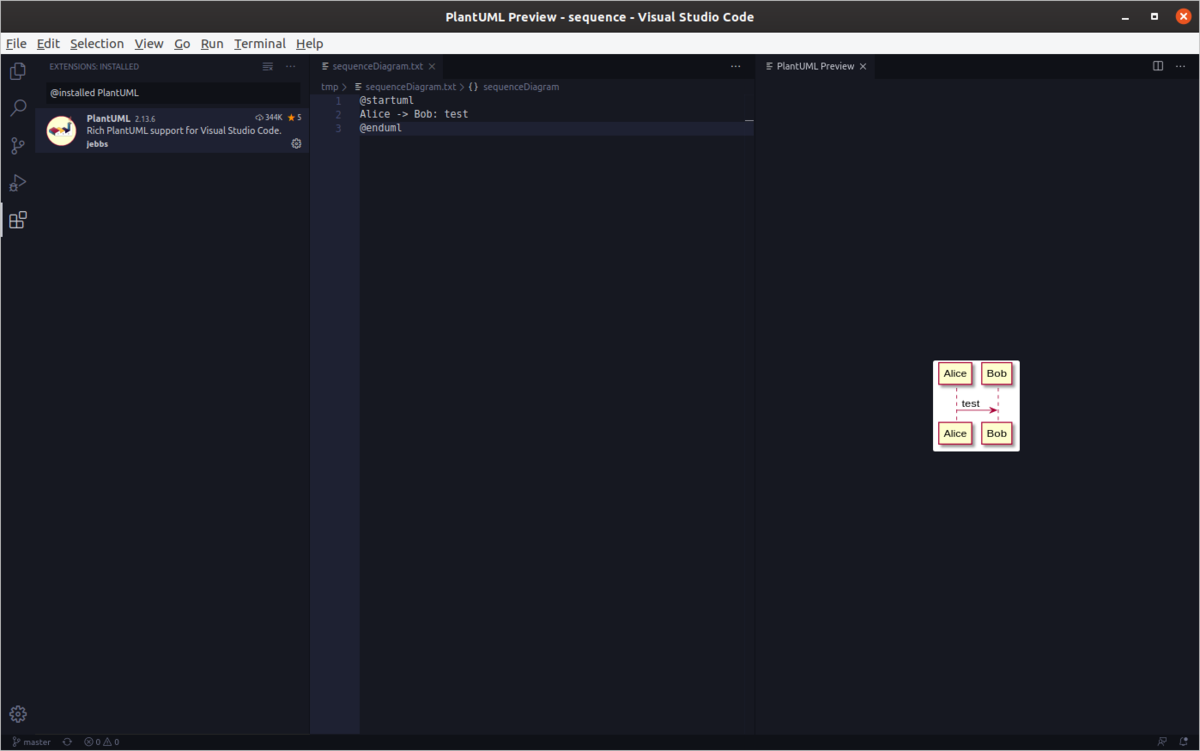Screen dimensions: 1200x751
Task: Click the jebbs publisher name
Action: tap(97, 144)
